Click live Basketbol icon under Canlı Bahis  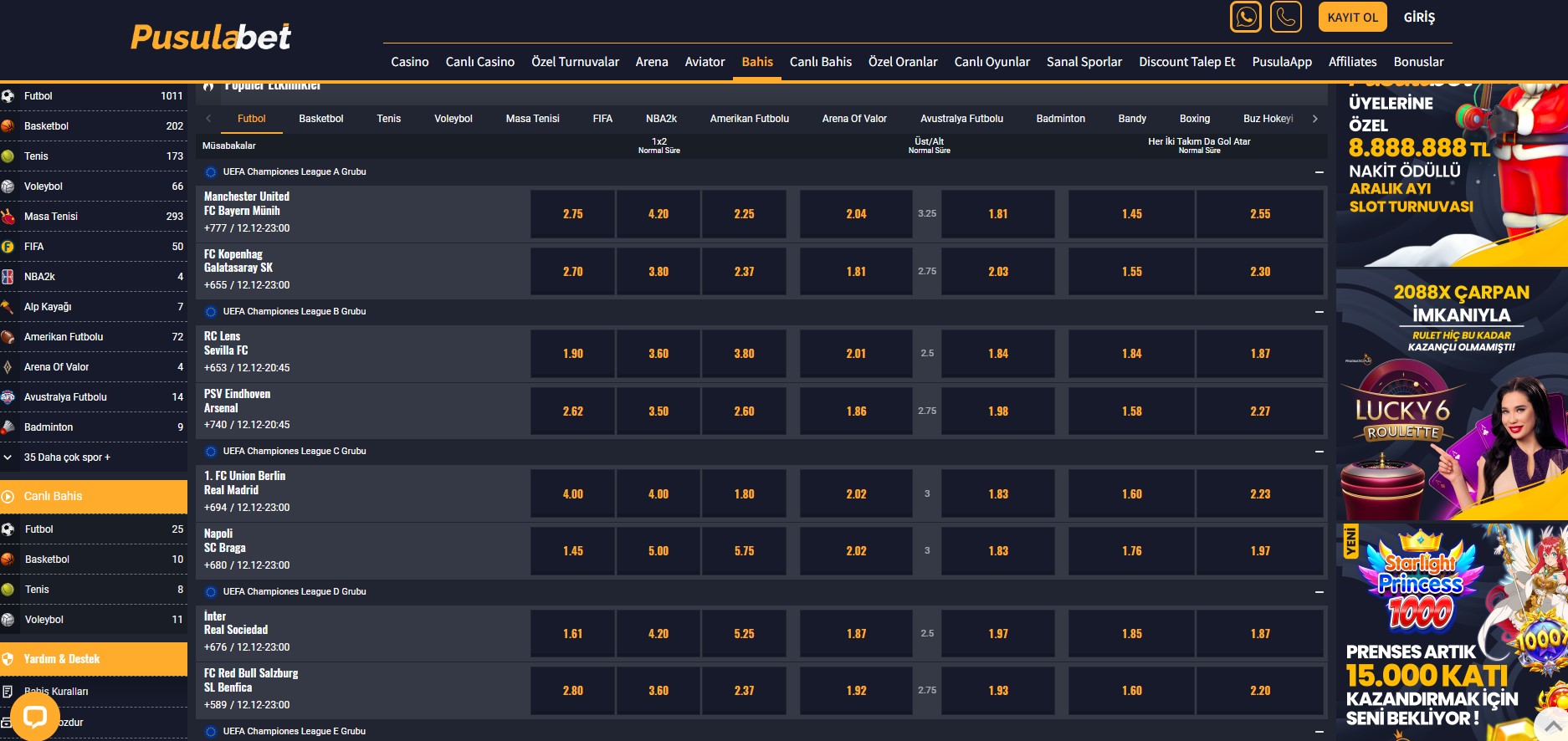point(8,560)
